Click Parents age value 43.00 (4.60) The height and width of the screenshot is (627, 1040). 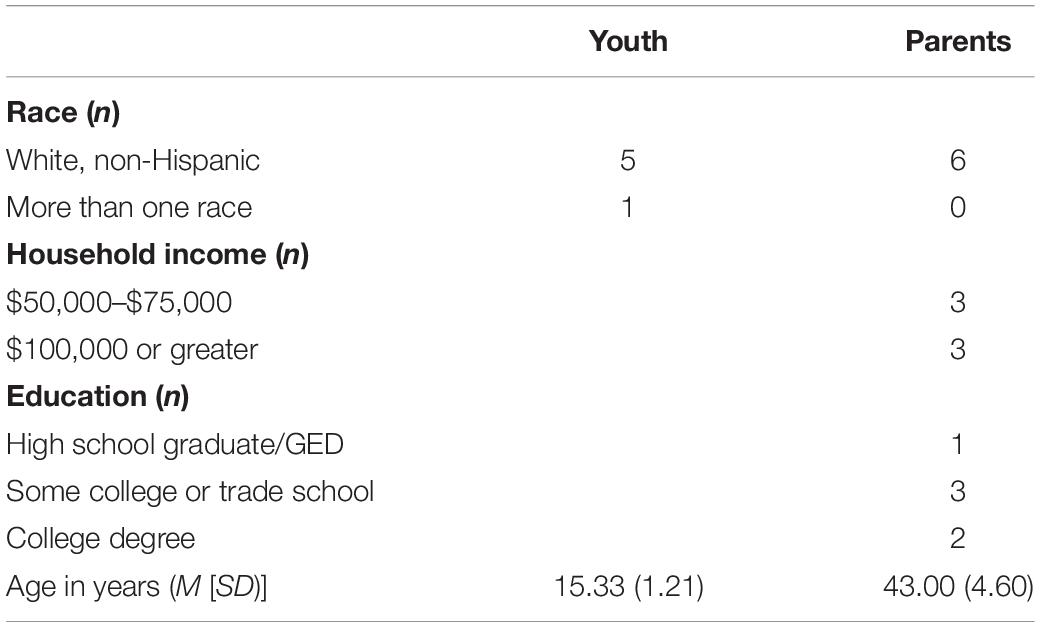pyautogui.click(x=958, y=587)
